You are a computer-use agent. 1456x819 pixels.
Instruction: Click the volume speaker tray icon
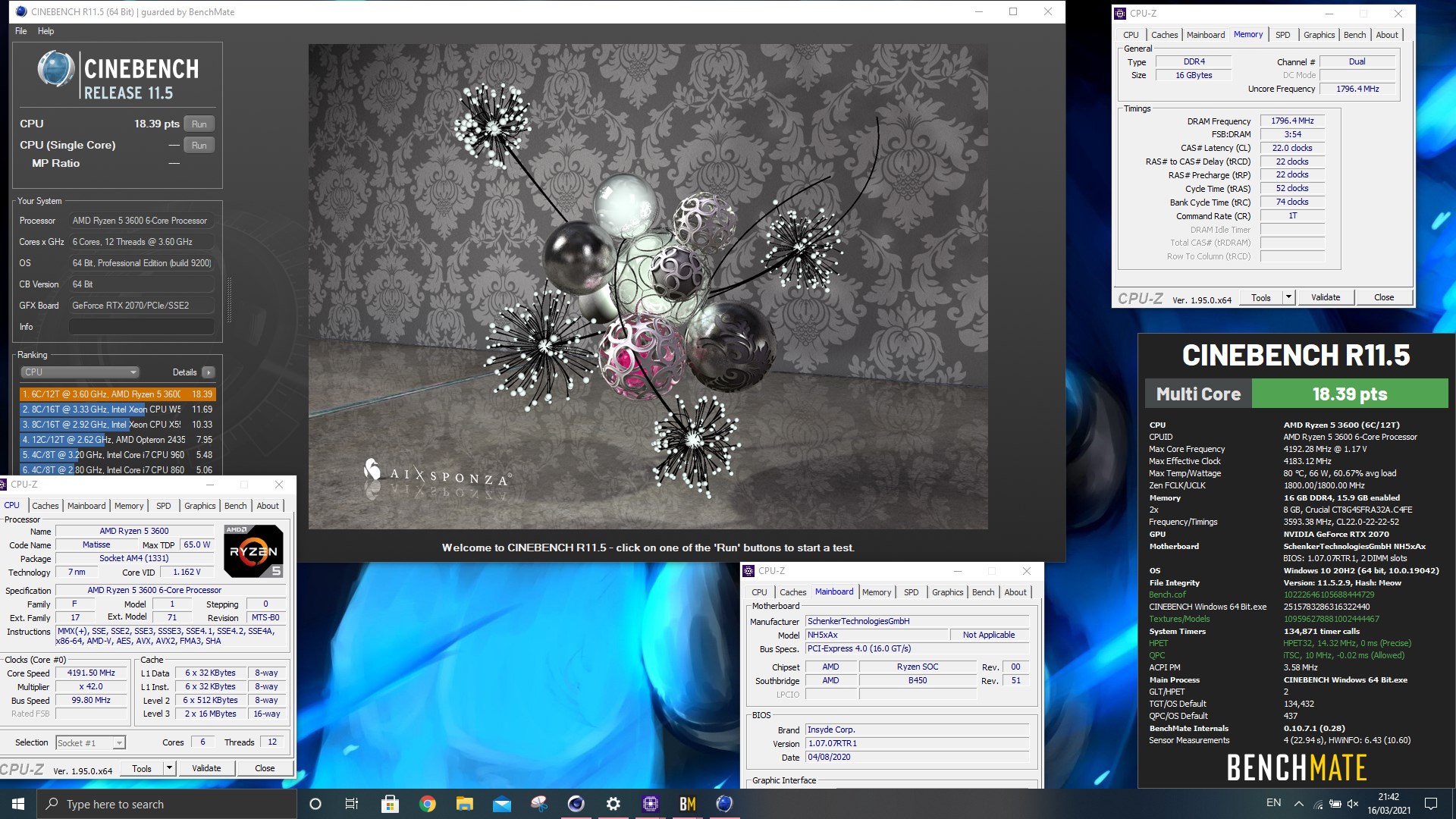pos(1353,804)
